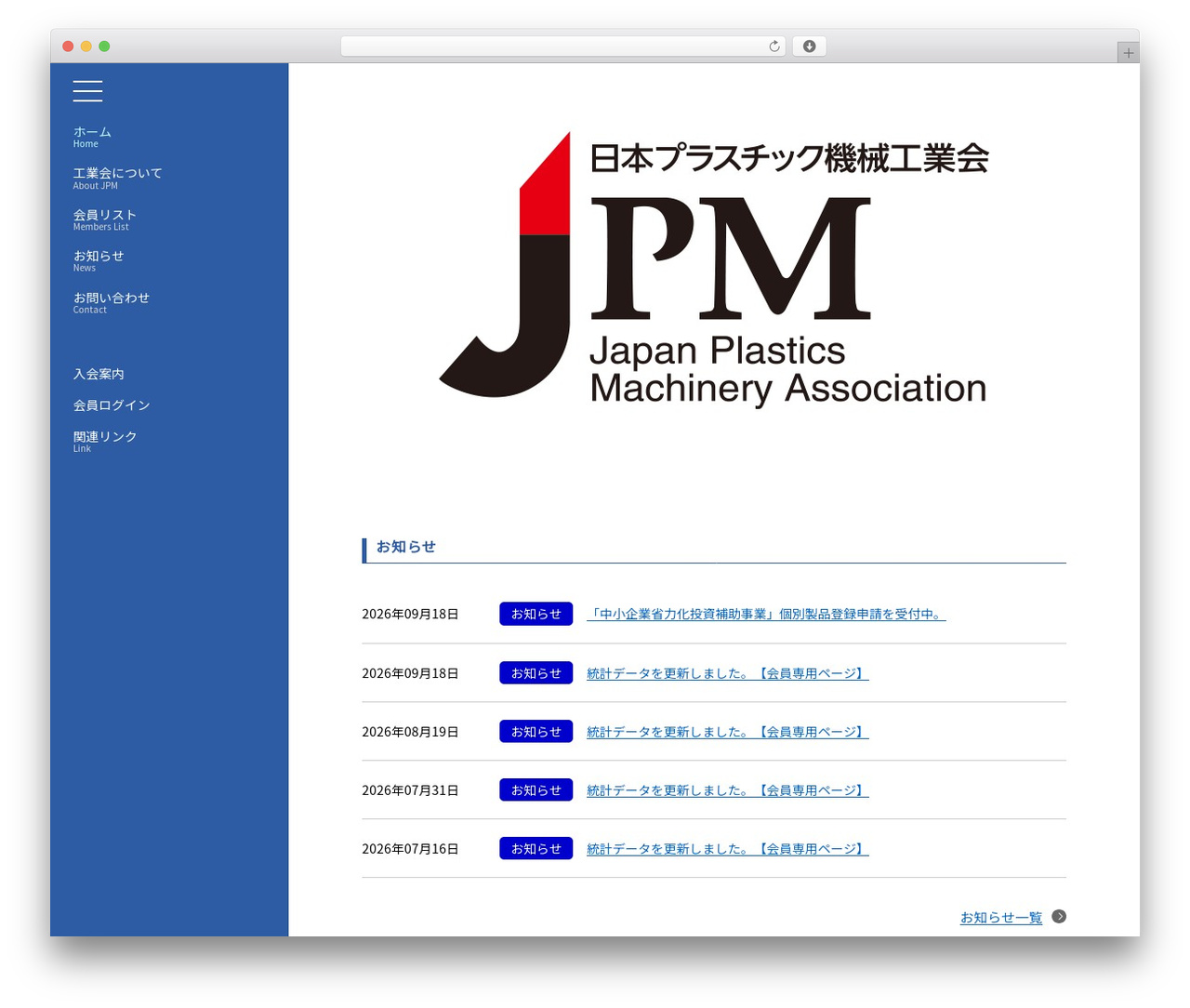Open the 2026年08月19日 統計データ link
The width and height of the screenshot is (1190, 1008).
tap(728, 732)
